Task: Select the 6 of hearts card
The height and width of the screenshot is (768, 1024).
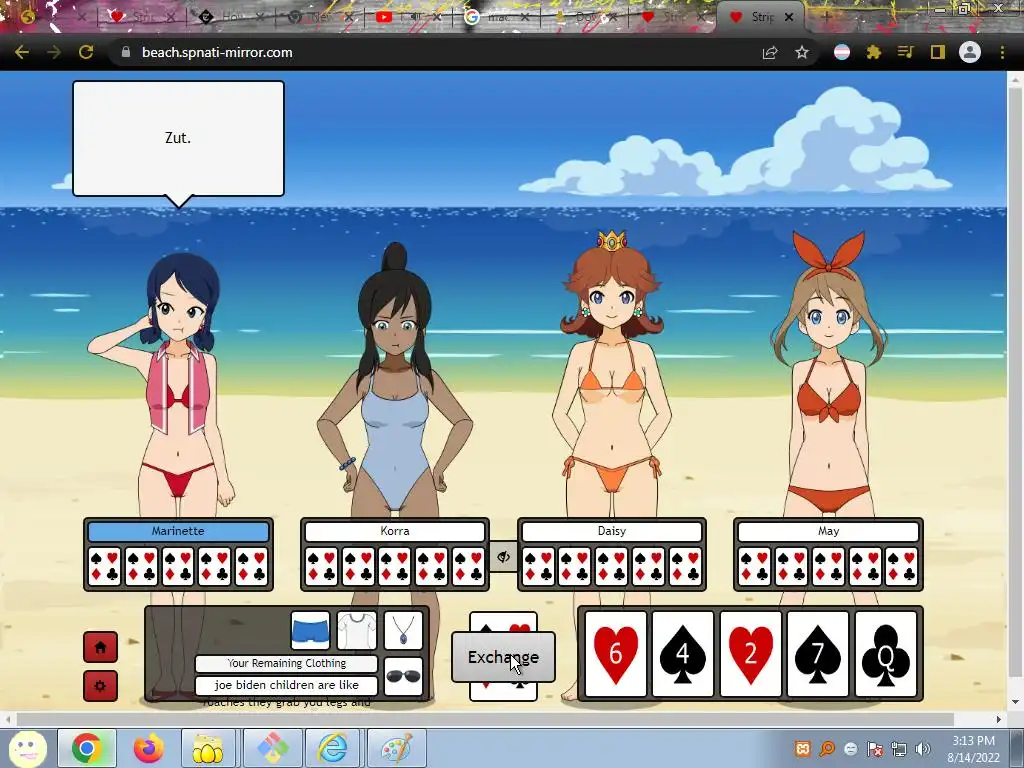Action: click(615, 654)
